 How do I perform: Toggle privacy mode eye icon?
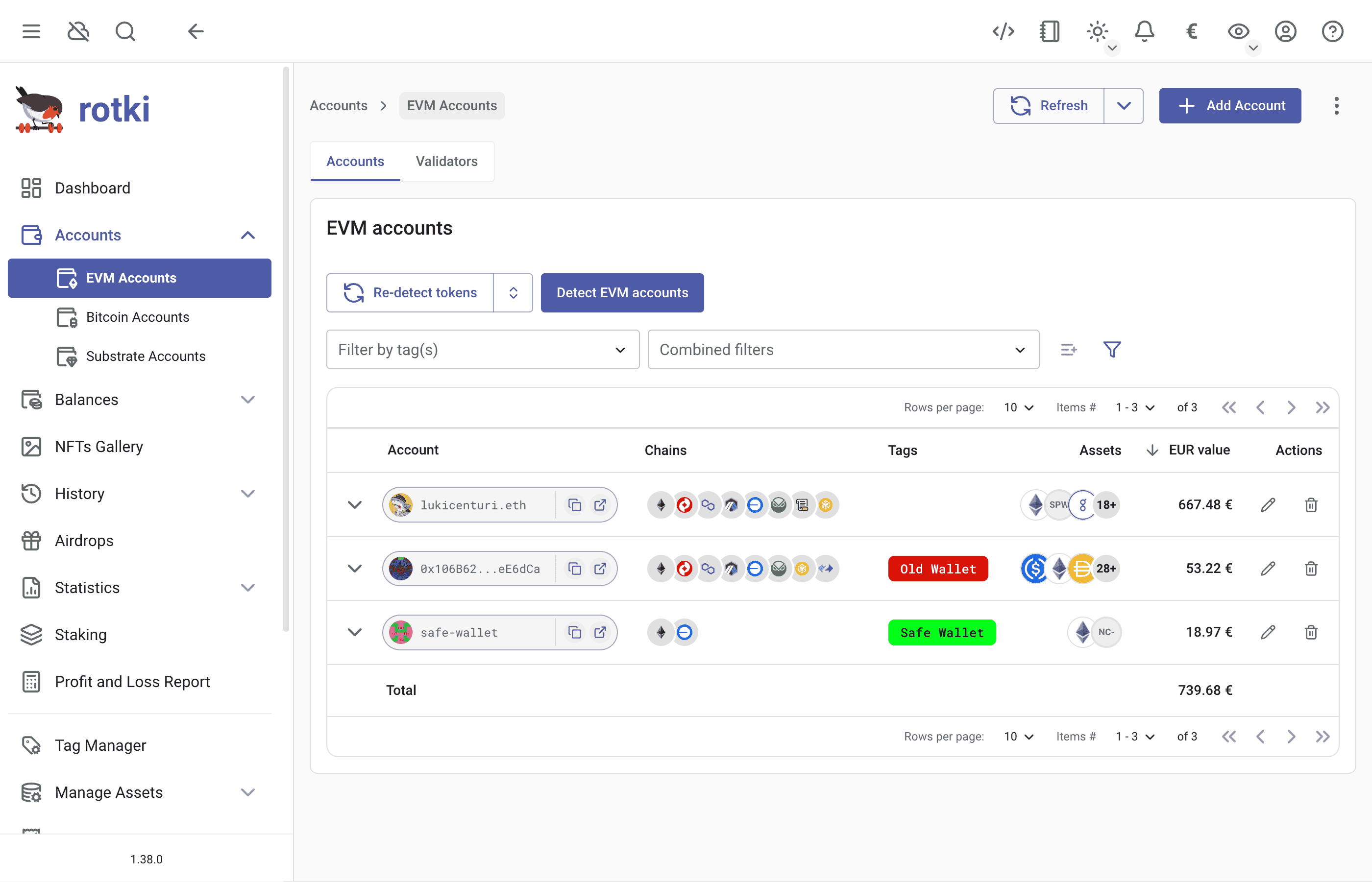click(x=1239, y=31)
